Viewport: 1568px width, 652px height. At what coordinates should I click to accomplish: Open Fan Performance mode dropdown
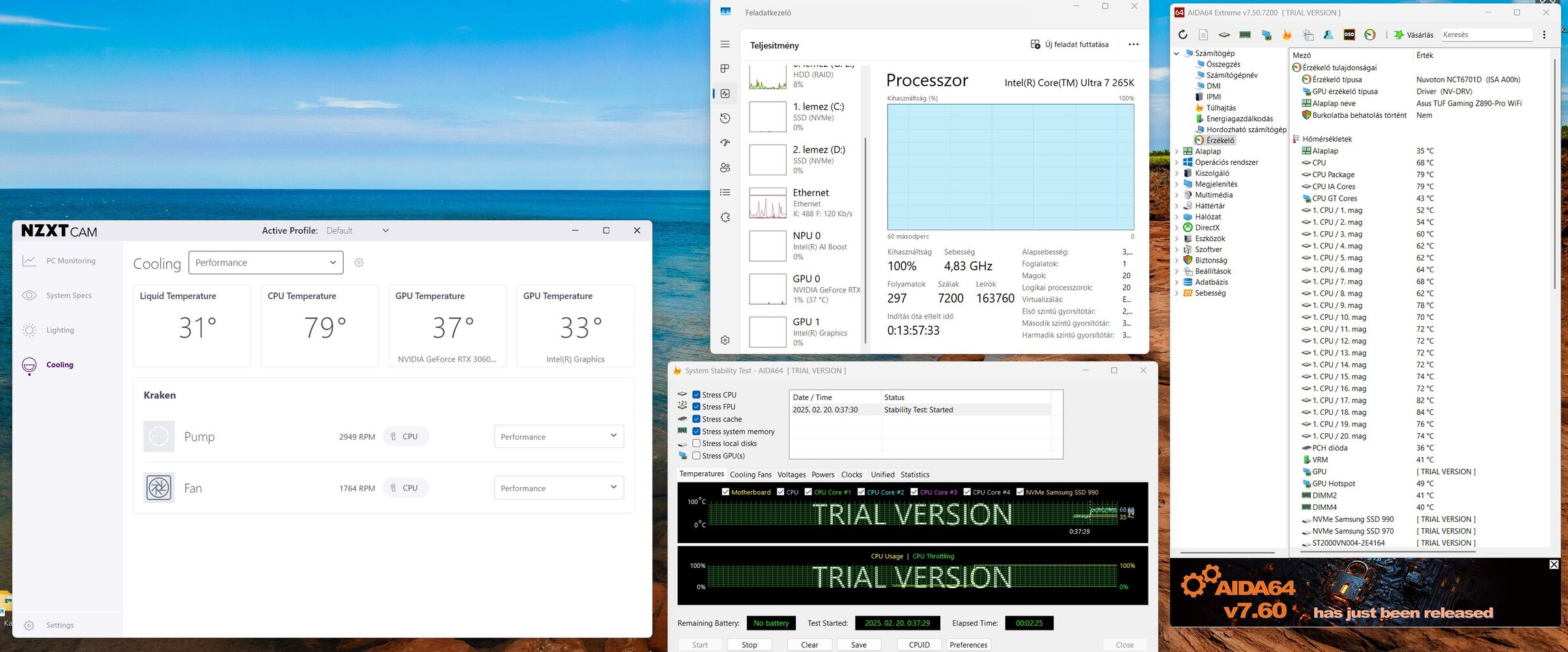point(559,488)
